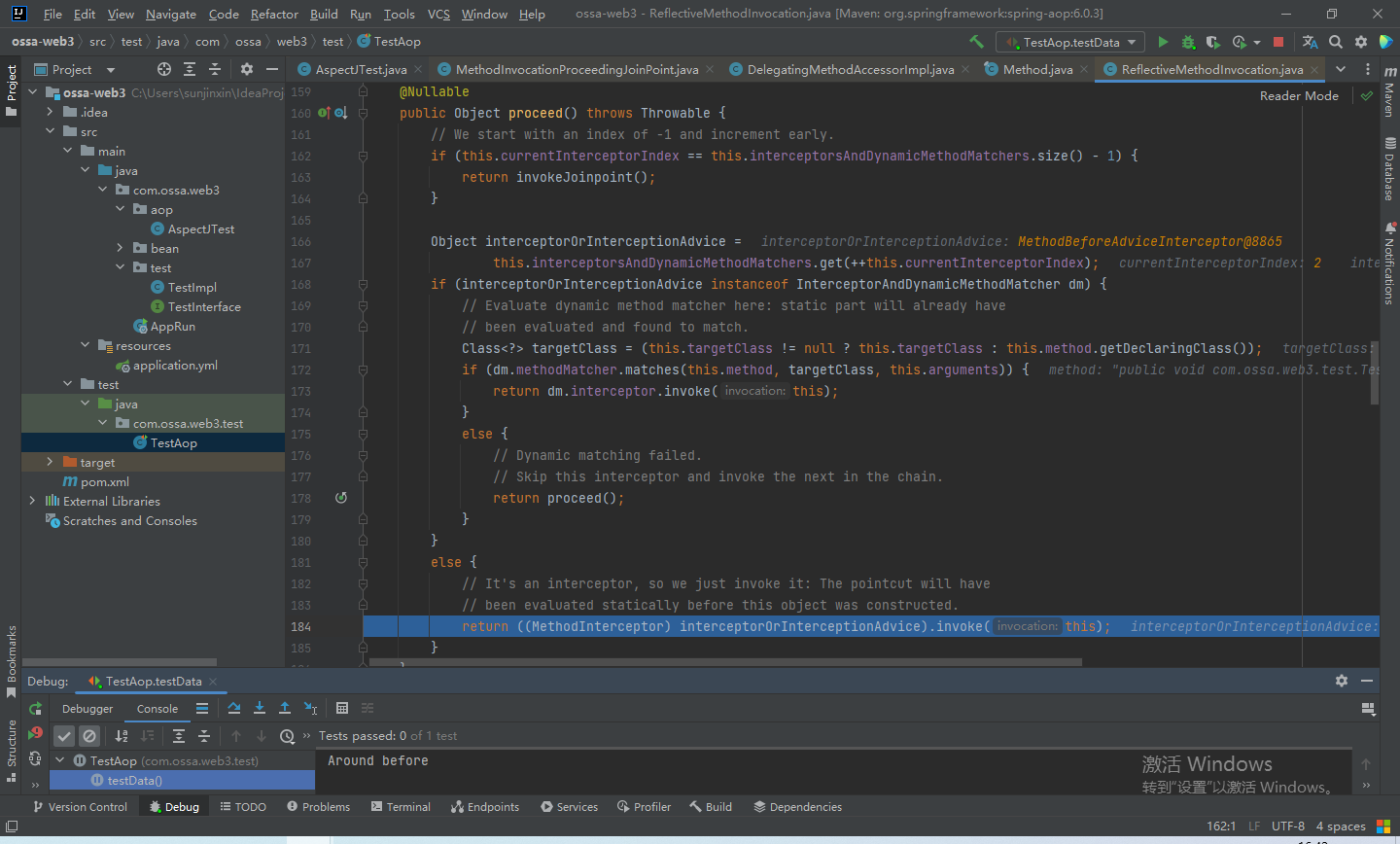Click Step Out in the debugger toolbar
The width and height of the screenshot is (1400, 844).
(x=285, y=708)
